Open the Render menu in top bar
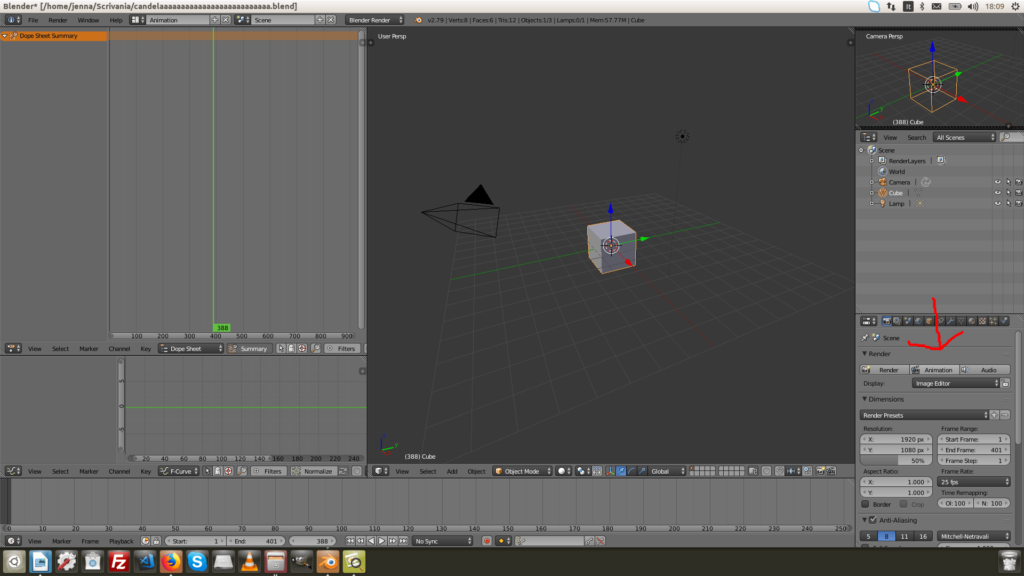 pyautogui.click(x=57, y=20)
